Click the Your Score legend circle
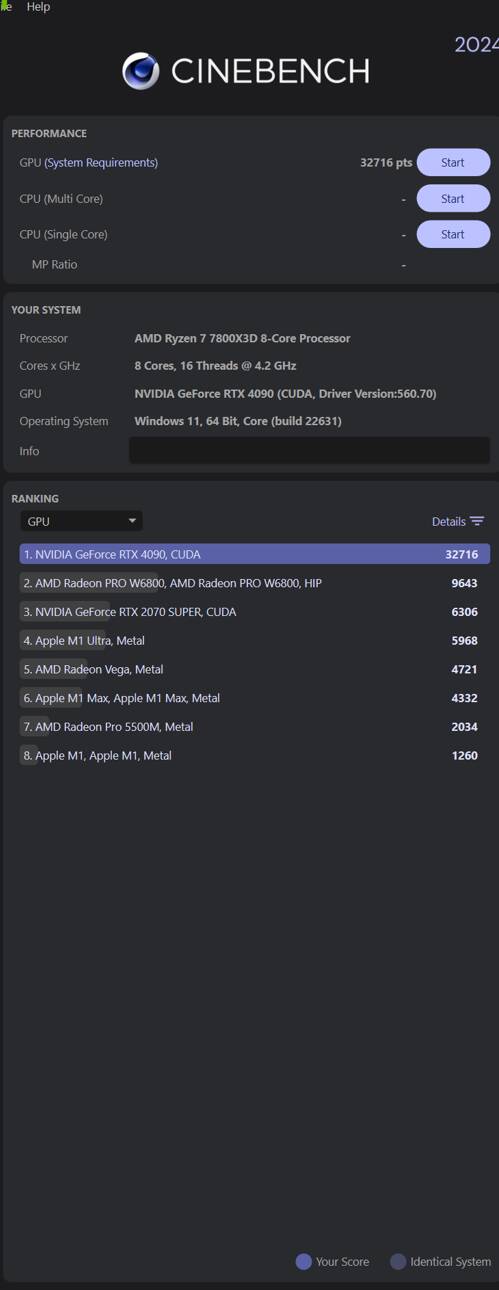 (x=304, y=1262)
